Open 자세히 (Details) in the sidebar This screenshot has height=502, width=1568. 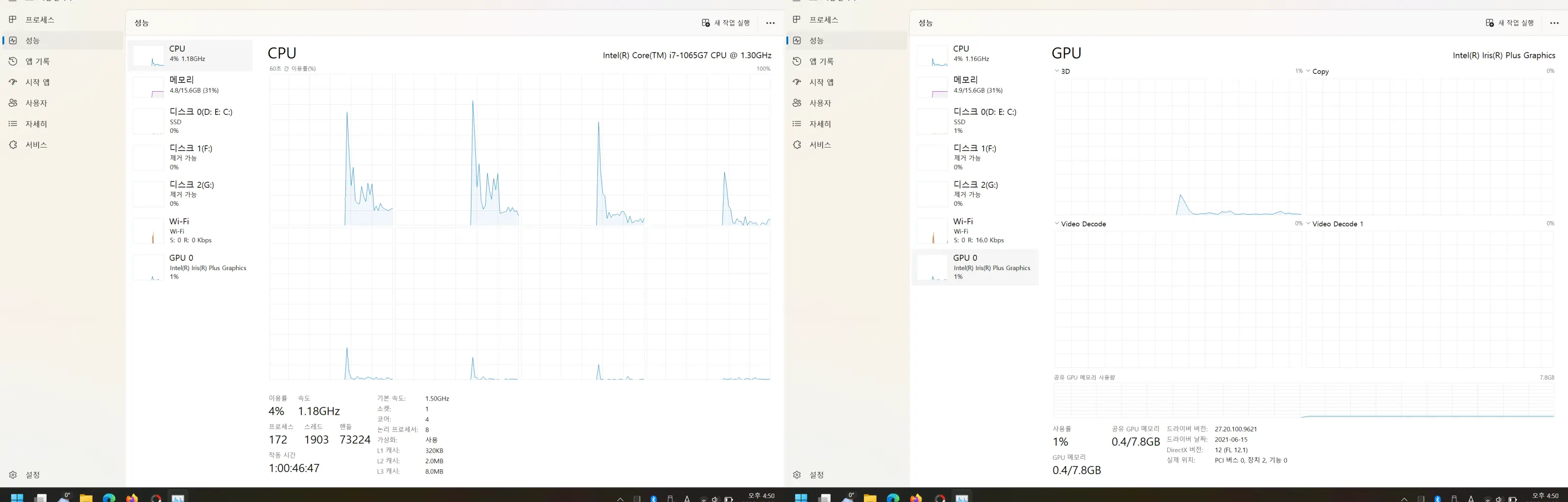click(x=37, y=123)
